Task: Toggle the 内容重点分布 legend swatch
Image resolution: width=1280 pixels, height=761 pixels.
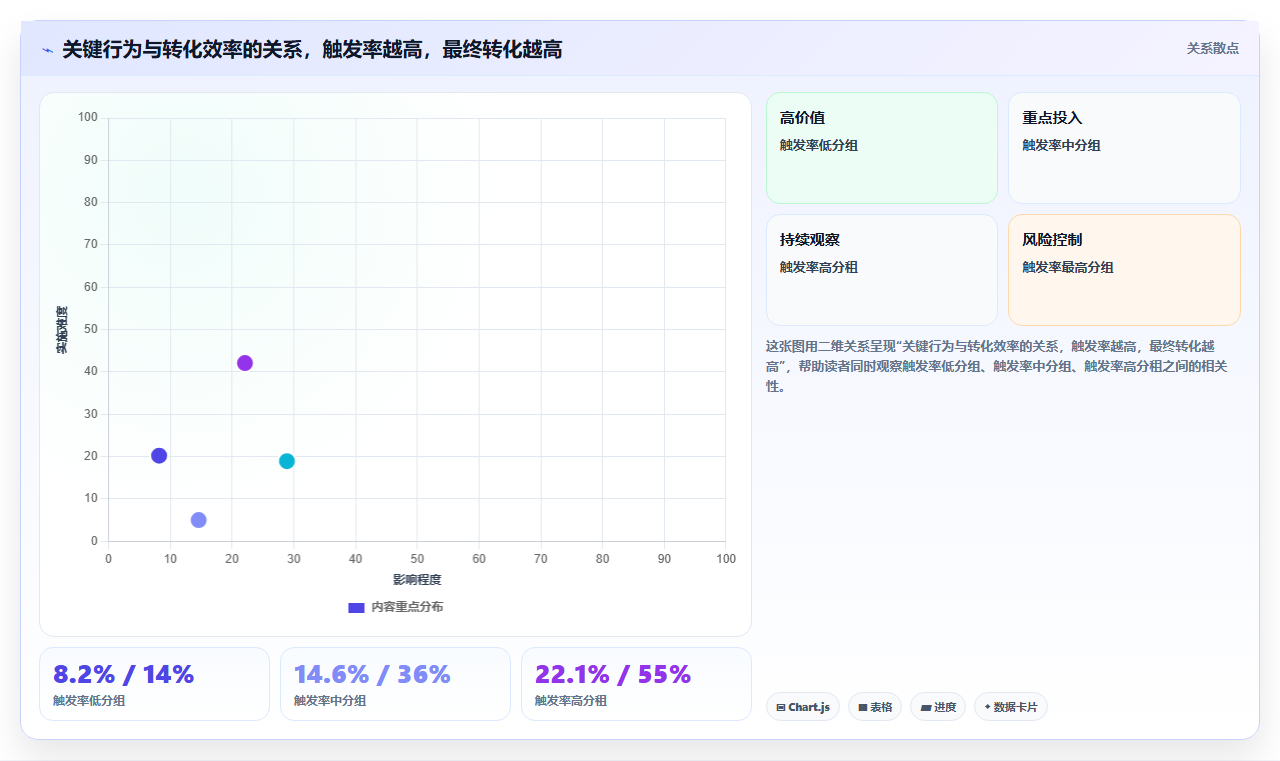Action: (x=356, y=607)
